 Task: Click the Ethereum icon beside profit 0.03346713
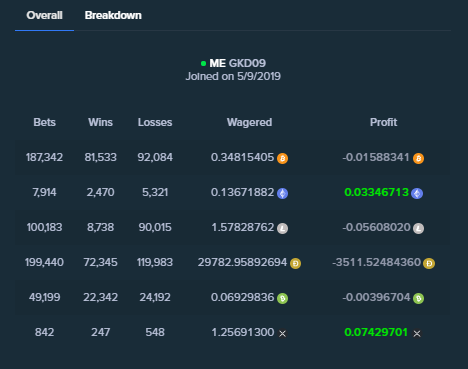point(417,193)
